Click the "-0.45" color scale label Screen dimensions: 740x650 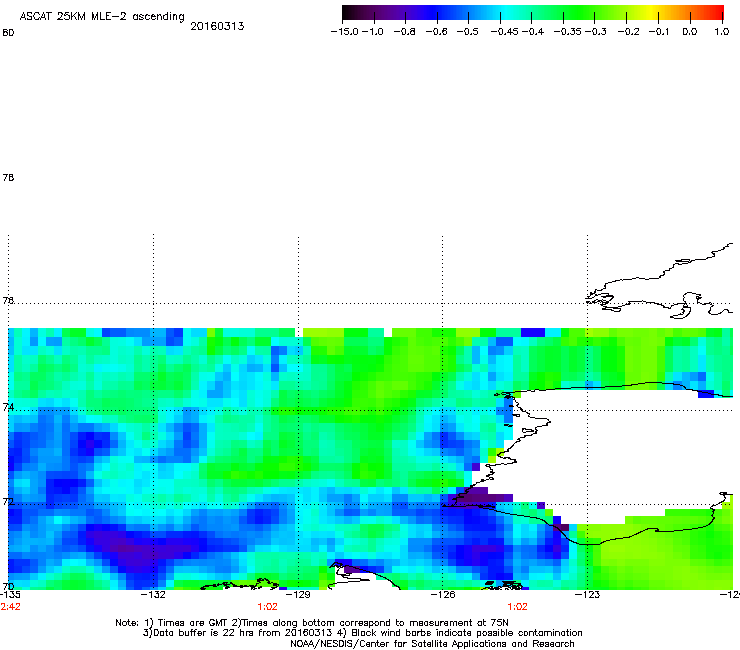click(x=505, y=32)
